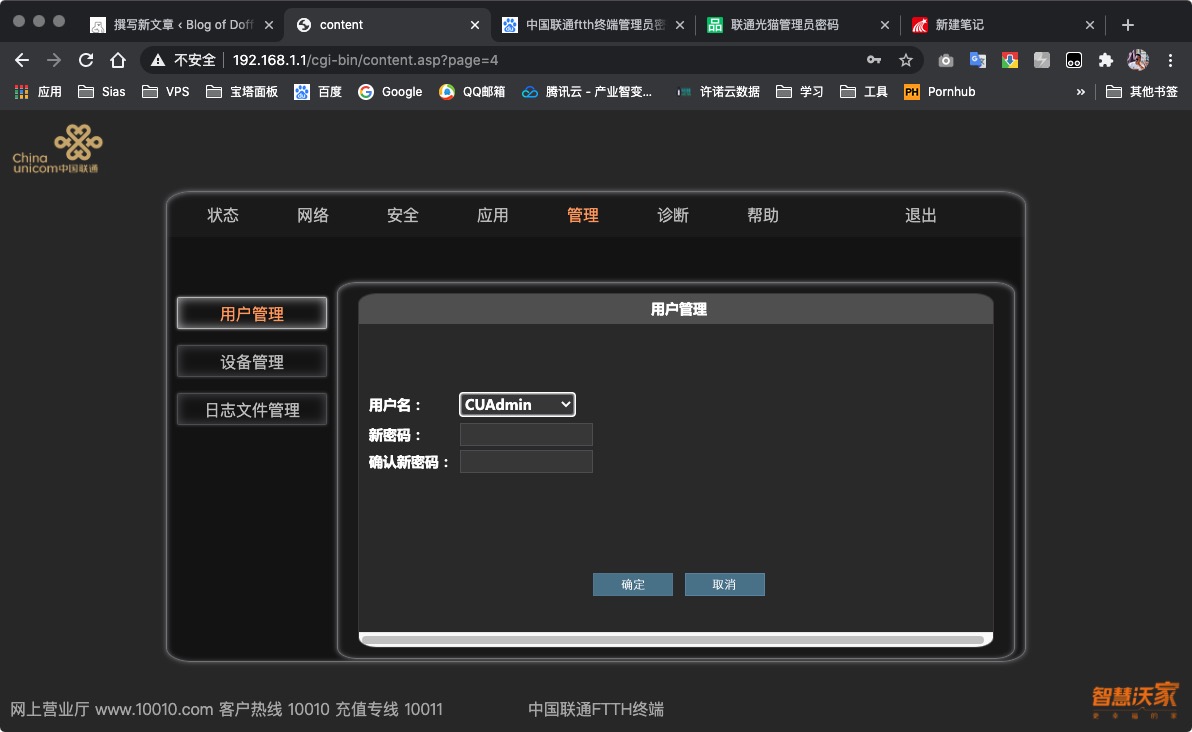
Task: Click the 新密码 input field
Action: point(526,435)
